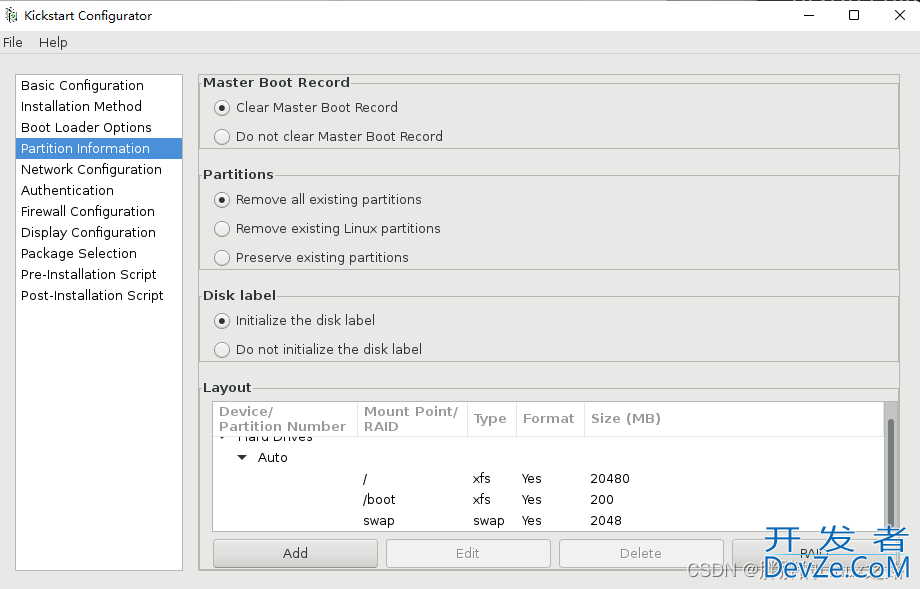Image resolution: width=920 pixels, height=589 pixels.
Task: Click the Kickstart Configurator title bar icon
Action: pos(11,15)
